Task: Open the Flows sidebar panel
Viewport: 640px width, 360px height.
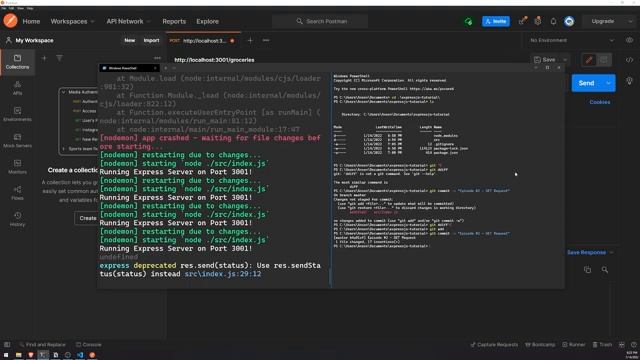Action: click(17, 193)
